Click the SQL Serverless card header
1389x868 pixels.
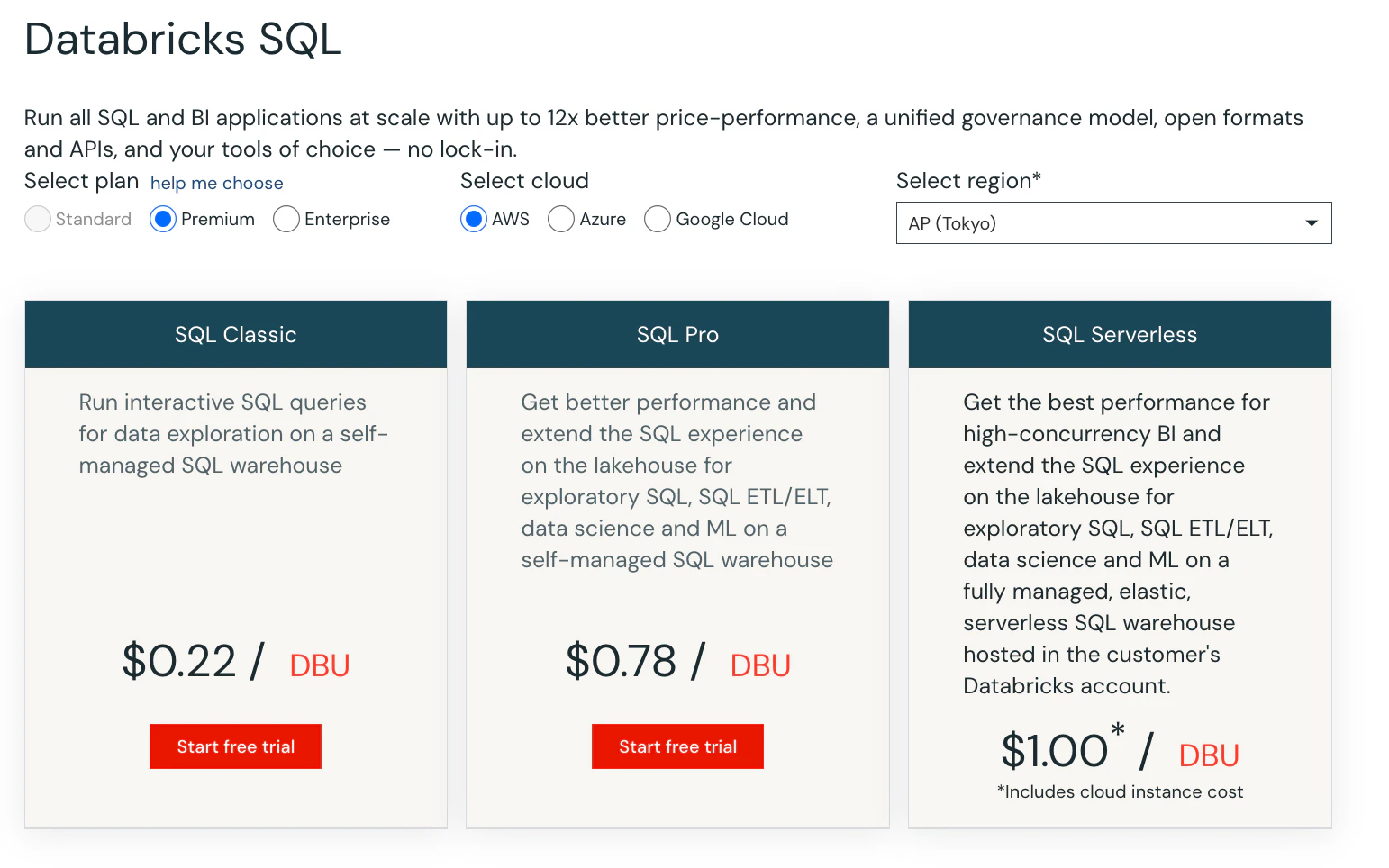click(x=1120, y=334)
